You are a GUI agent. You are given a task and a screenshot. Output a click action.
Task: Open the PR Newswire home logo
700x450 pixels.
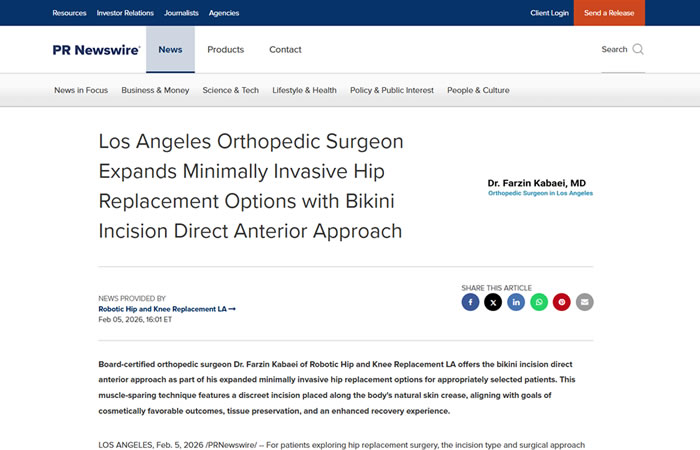(x=96, y=50)
